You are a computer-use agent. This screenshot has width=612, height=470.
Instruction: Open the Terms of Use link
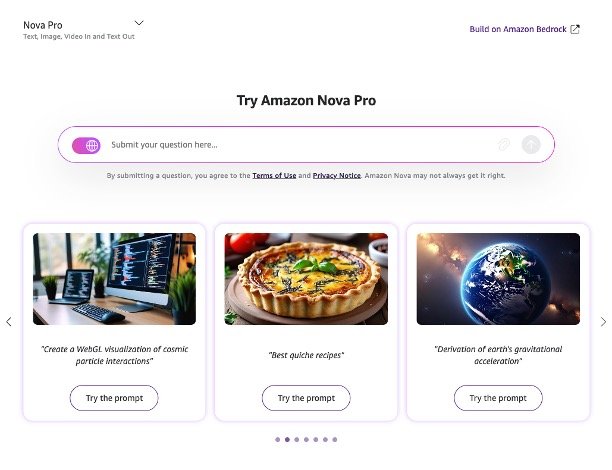(x=274, y=176)
